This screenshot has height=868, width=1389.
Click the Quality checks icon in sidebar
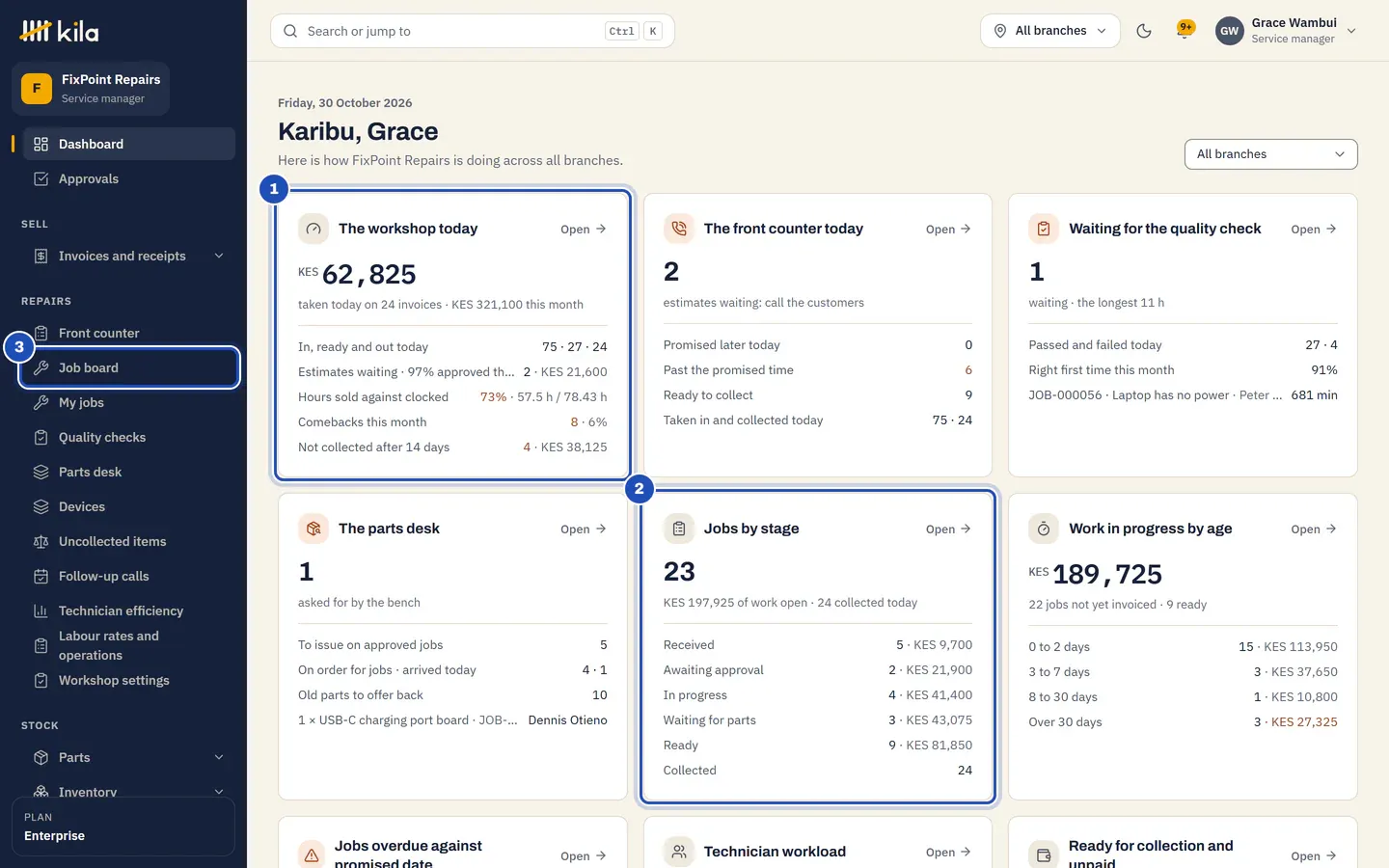coord(41,437)
